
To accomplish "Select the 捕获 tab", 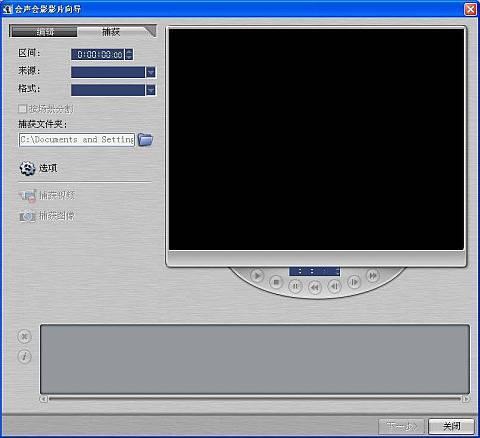I will pos(111,32).
